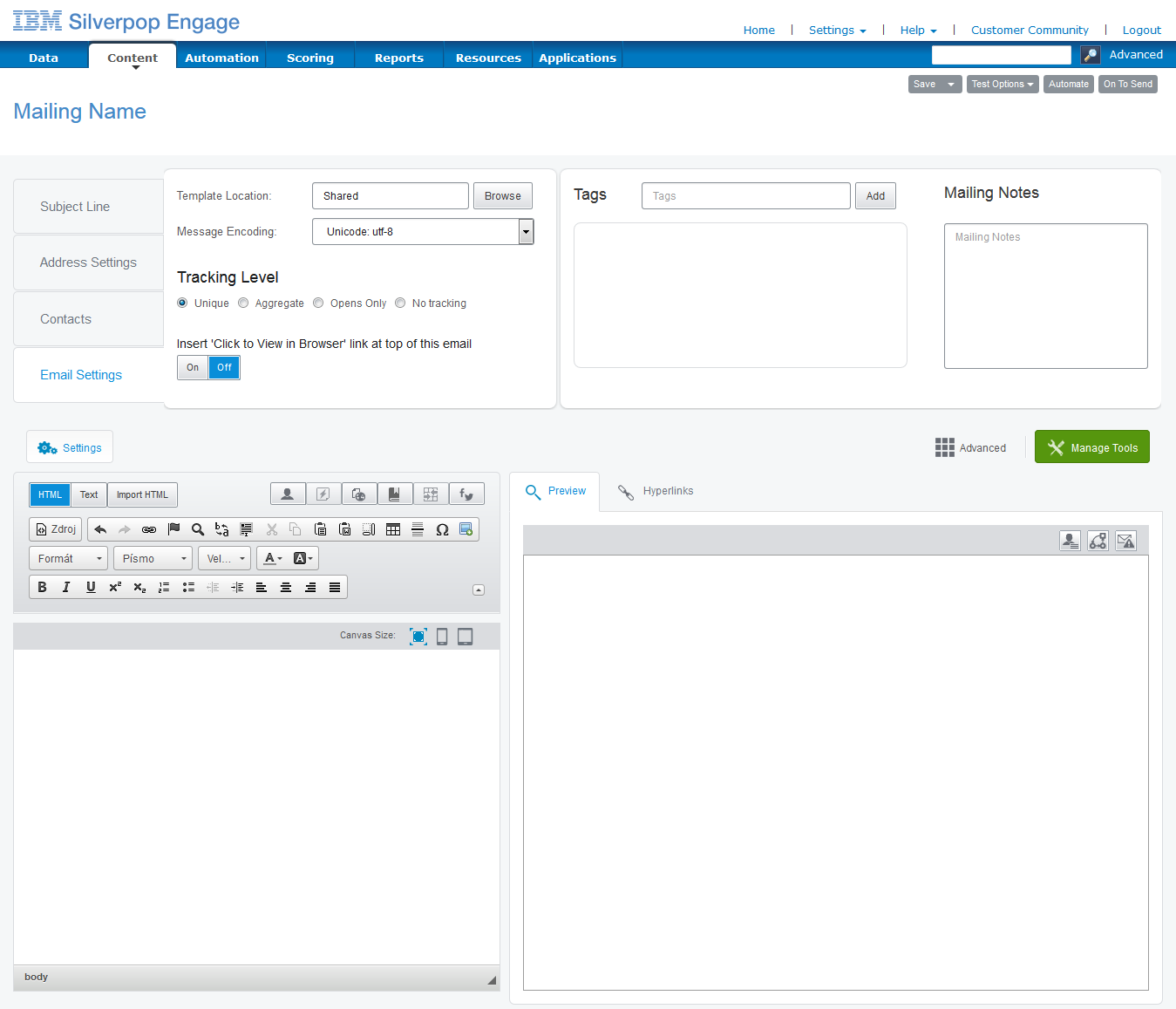
Task: Increase the indent of the text
Action: click(x=237, y=587)
